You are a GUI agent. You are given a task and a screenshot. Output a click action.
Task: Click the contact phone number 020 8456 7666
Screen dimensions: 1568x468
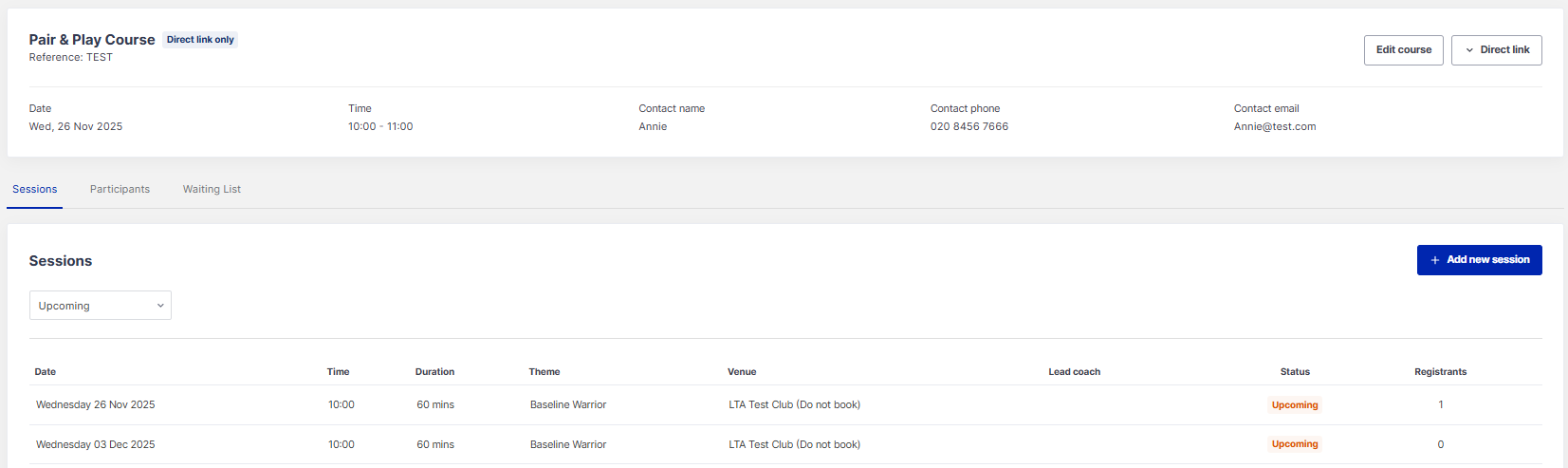click(x=968, y=126)
